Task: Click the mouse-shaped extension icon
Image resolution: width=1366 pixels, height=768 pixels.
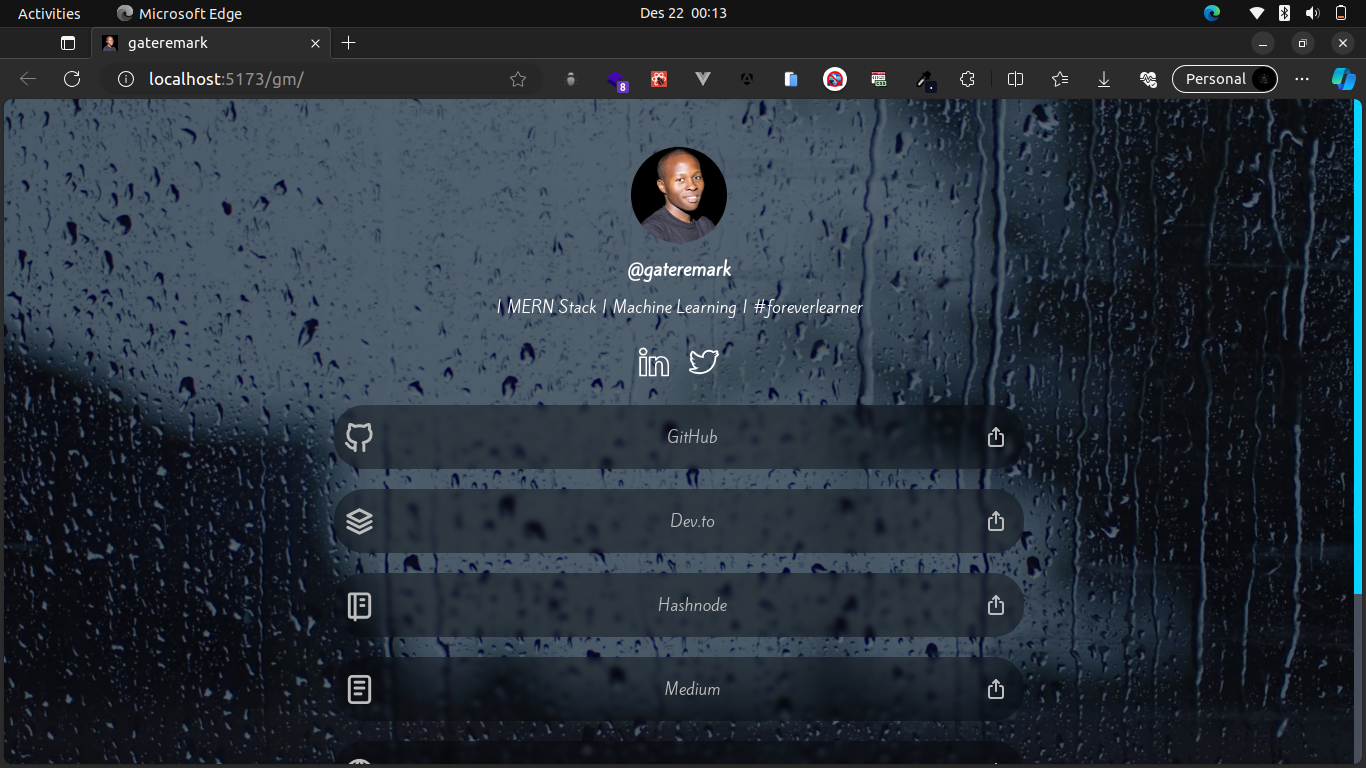Action: pos(571,79)
